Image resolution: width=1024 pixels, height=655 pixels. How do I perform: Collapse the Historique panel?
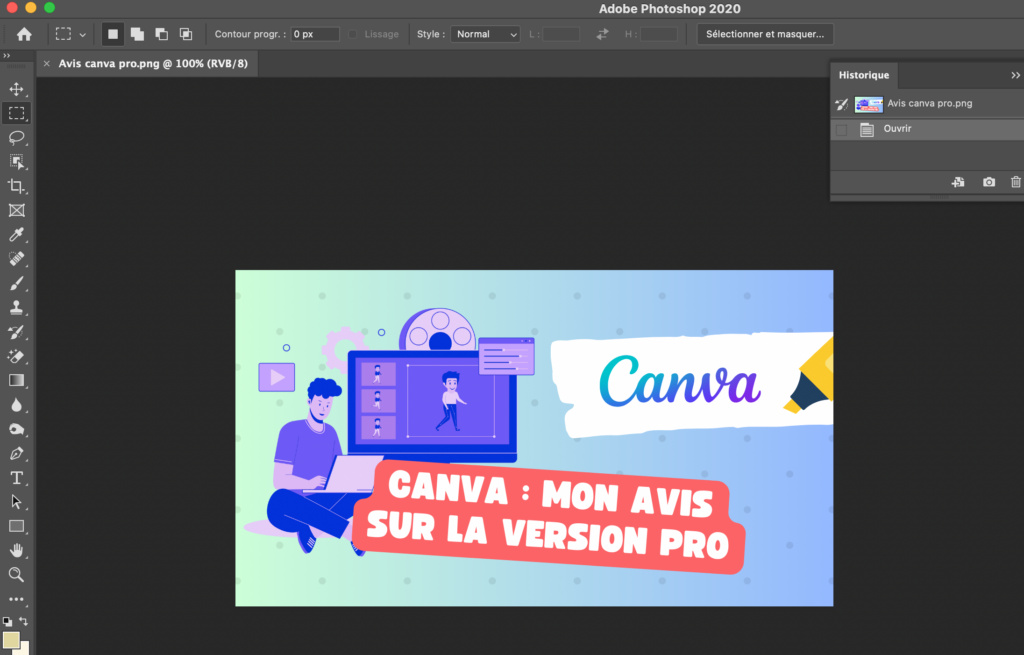[x=1015, y=75]
